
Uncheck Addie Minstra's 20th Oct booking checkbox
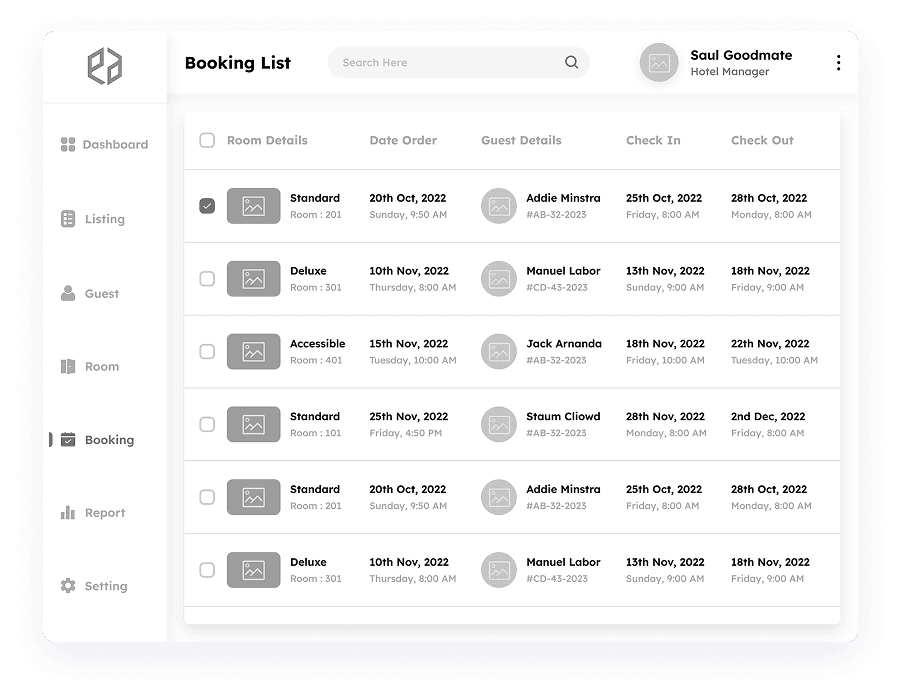point(207,206)
